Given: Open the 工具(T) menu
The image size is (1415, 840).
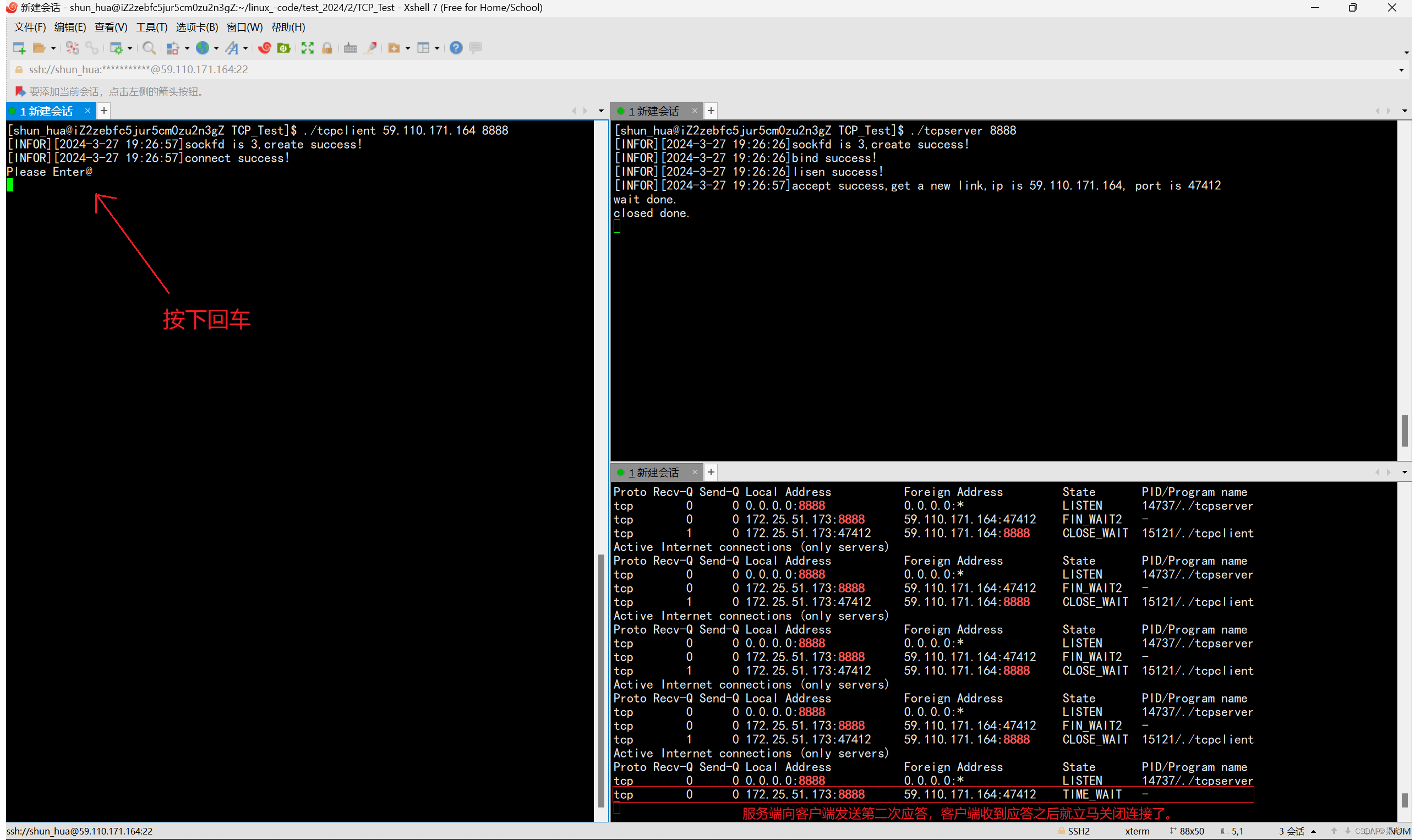Looking at the screenshot, I should [152, 27].
